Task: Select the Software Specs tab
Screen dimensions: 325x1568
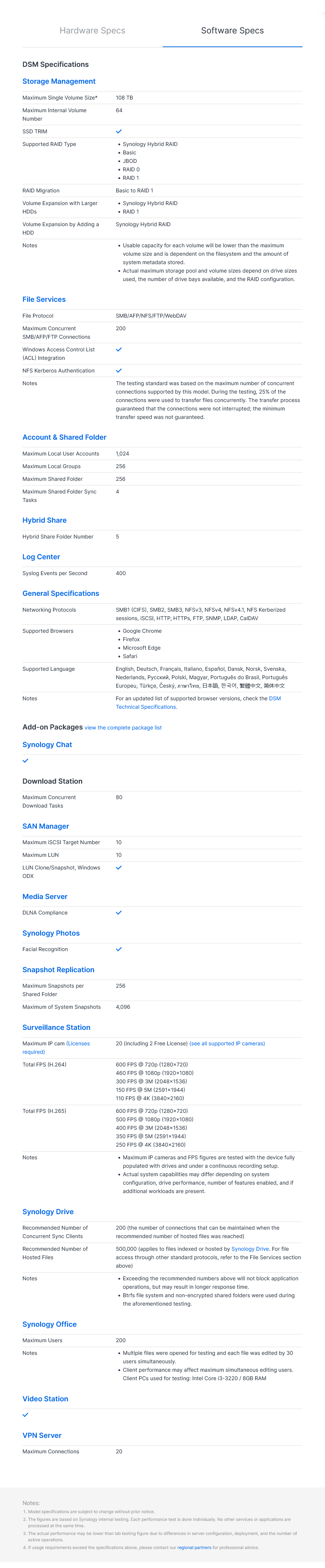Action: point(232,31)
